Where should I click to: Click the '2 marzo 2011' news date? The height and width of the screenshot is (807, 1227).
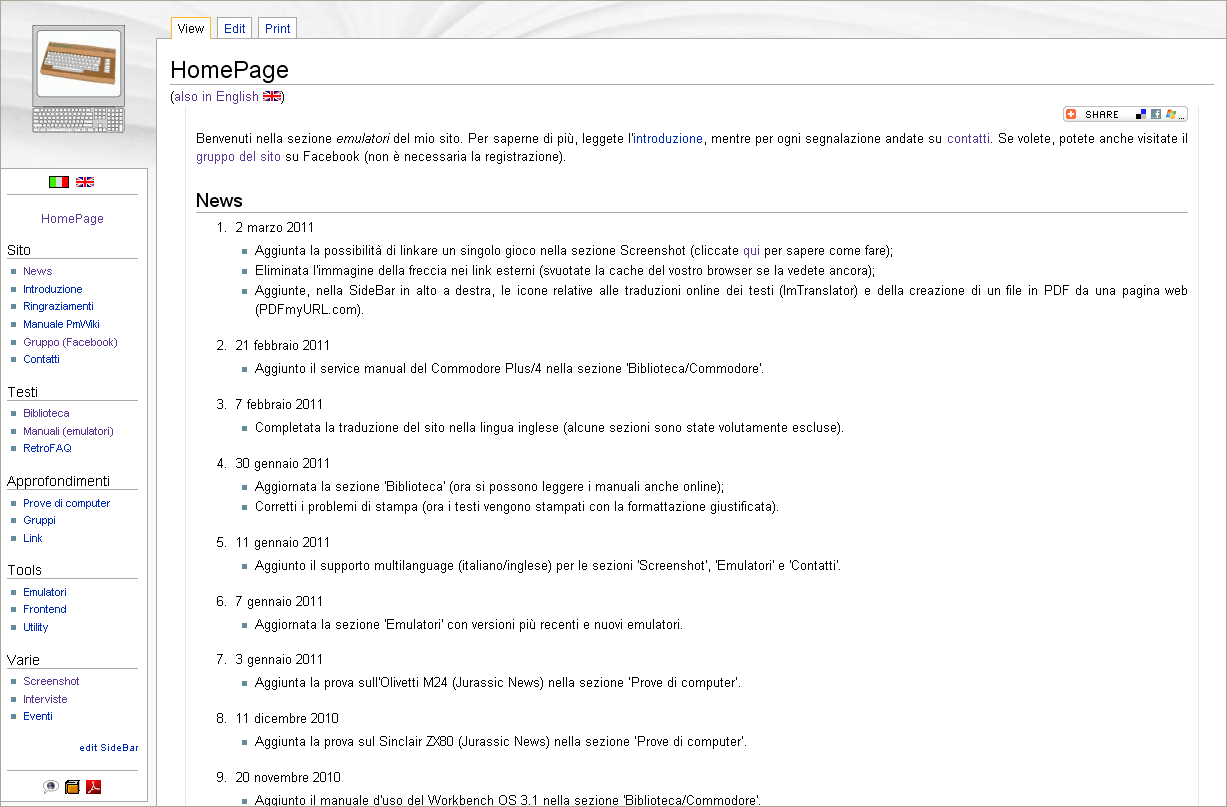[x=275, y=228]
